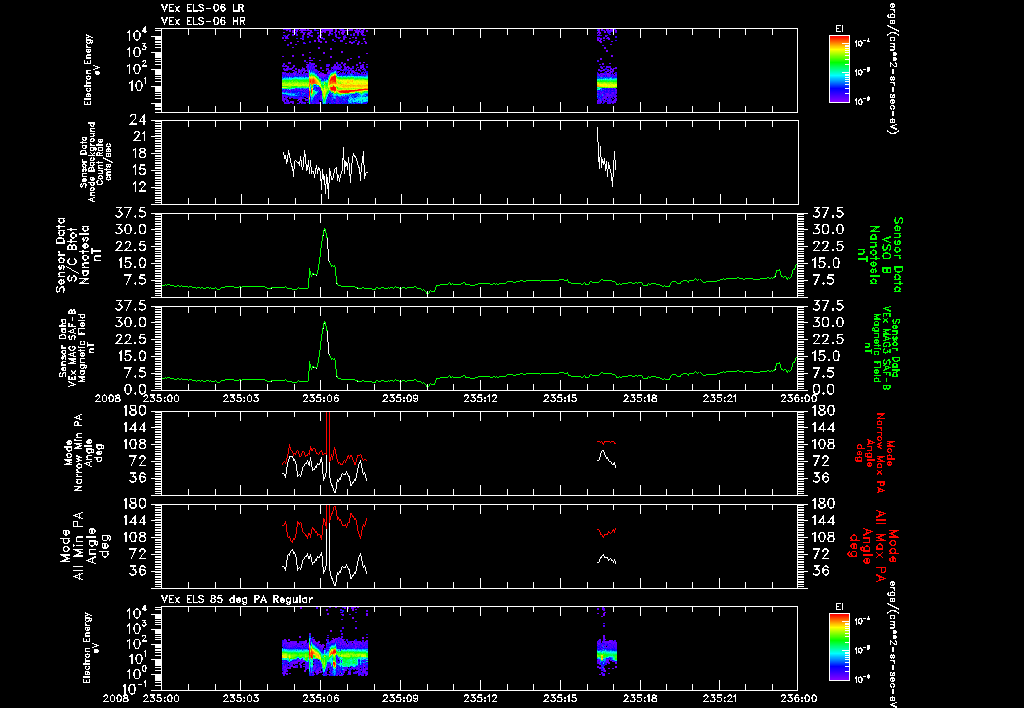Click the top-panel EI color scale bar

(x=839, y=69)
